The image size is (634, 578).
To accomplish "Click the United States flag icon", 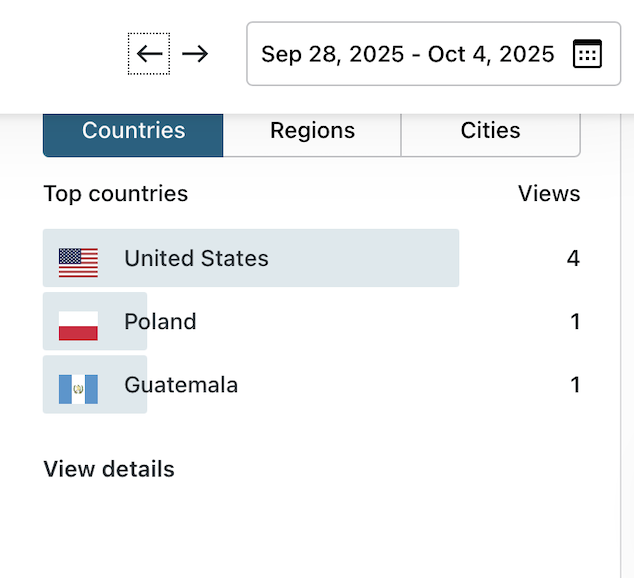I will [x=78, y=260].
